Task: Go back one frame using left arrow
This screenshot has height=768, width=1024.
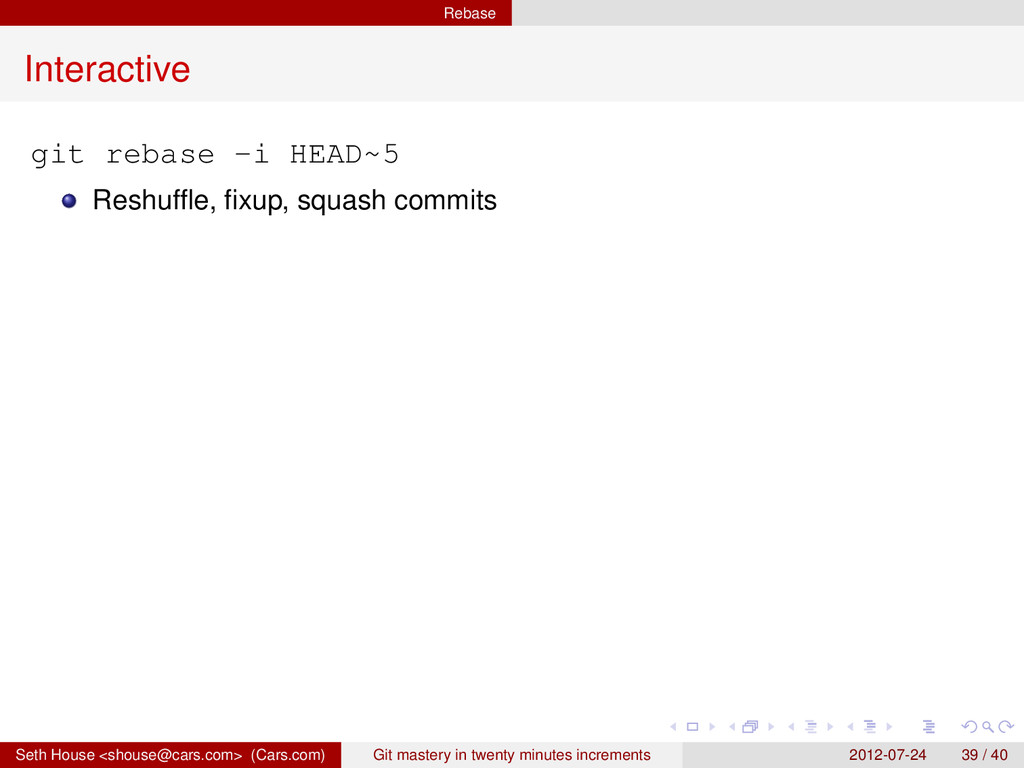Action: [x=732, y=727]
